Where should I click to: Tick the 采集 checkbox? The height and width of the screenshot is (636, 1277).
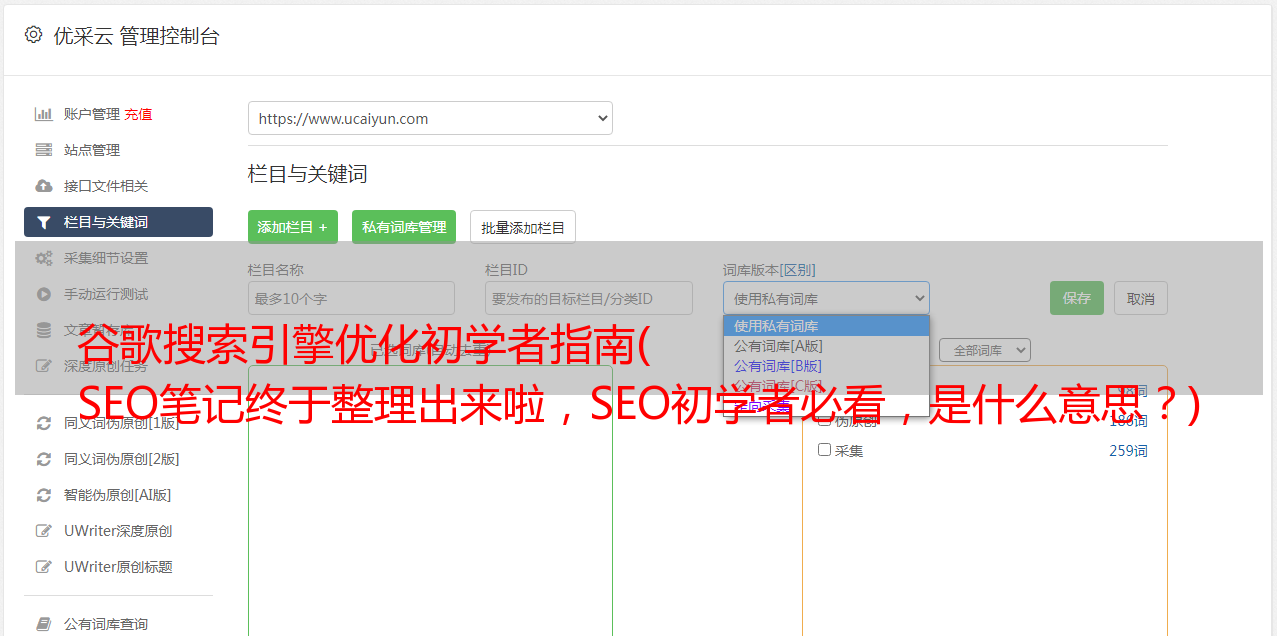825,450
